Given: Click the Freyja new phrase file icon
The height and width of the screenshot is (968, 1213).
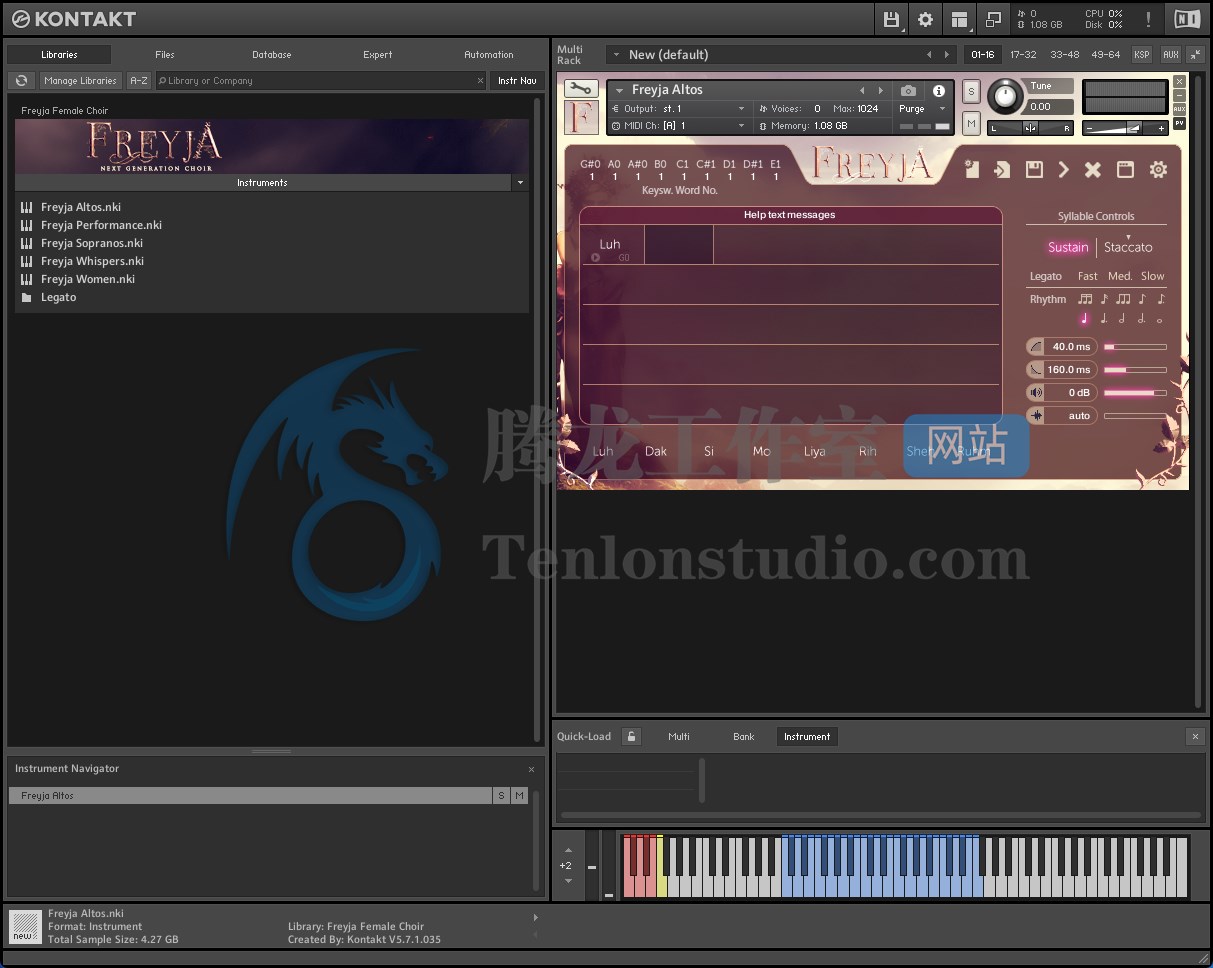Looking at the screenshot, I should point(971,170).
